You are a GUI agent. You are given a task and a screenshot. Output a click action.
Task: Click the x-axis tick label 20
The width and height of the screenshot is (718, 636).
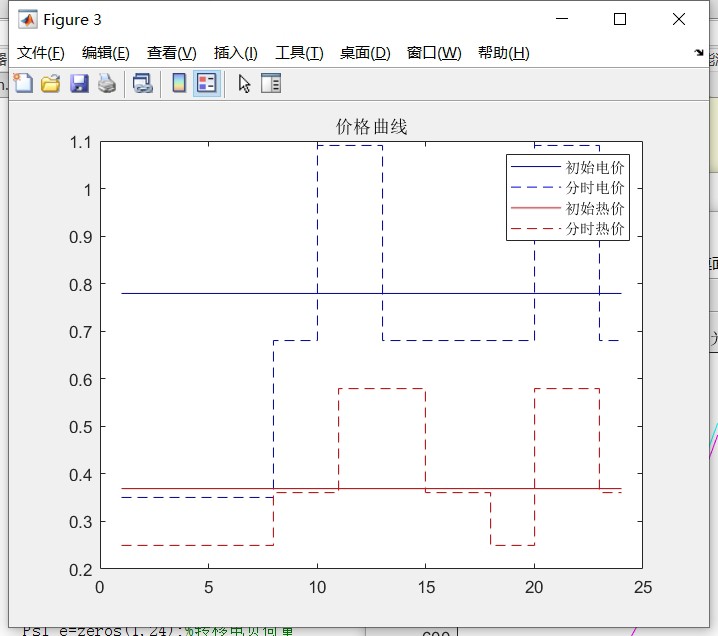point(534,587)
